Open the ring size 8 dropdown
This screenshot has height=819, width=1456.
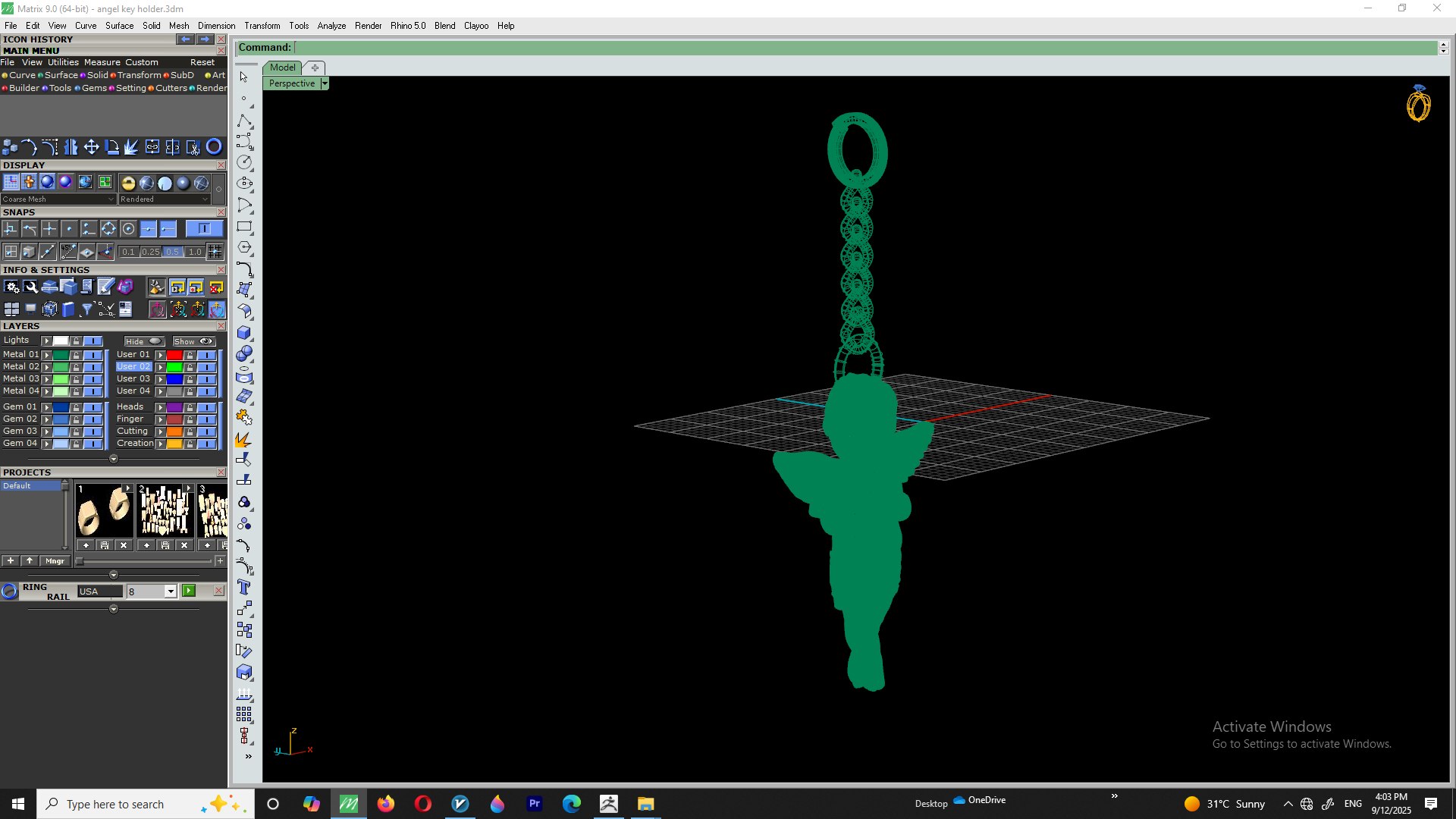[x=171, y=591]
